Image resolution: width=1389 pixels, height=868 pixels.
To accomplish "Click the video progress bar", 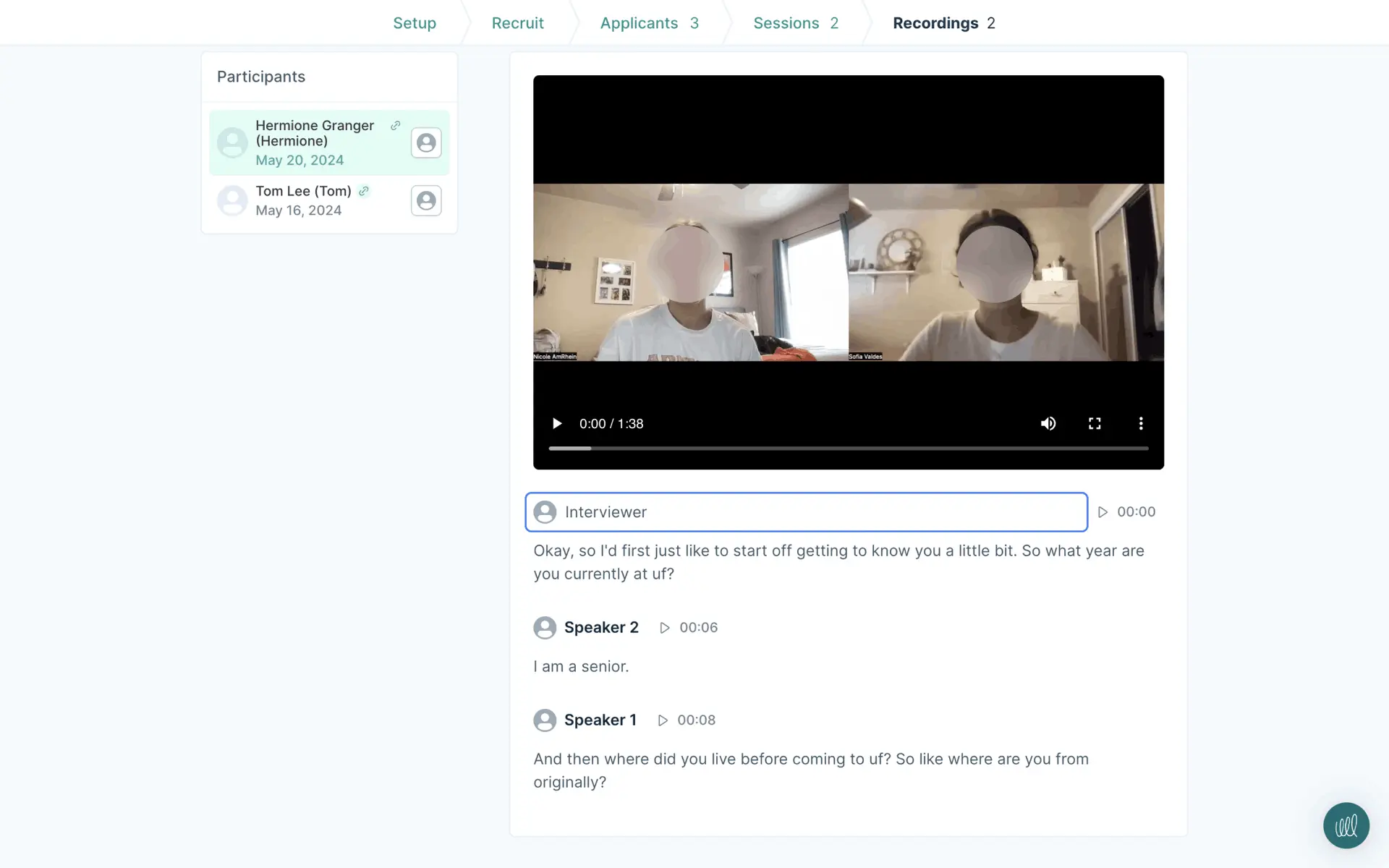I will click(848, 448).
